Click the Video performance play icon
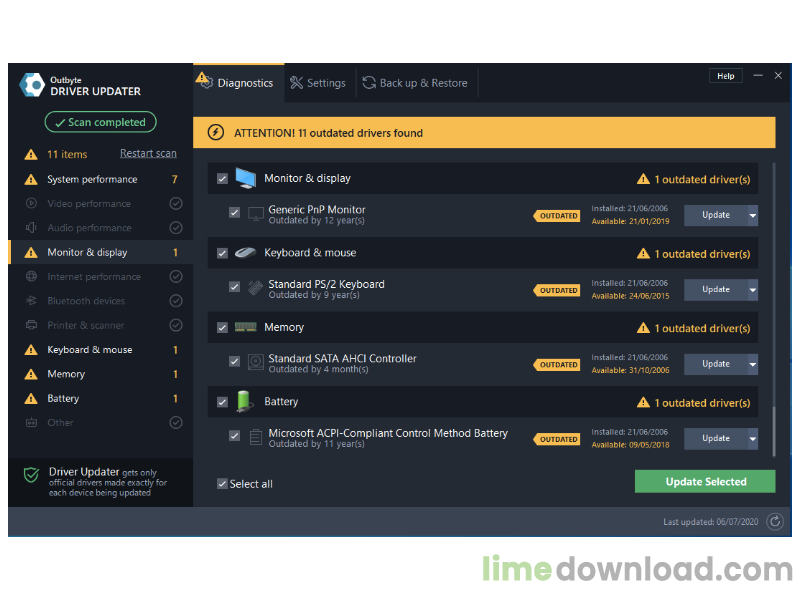The width and height of the screenshot is (800, 600). (31, 203)
